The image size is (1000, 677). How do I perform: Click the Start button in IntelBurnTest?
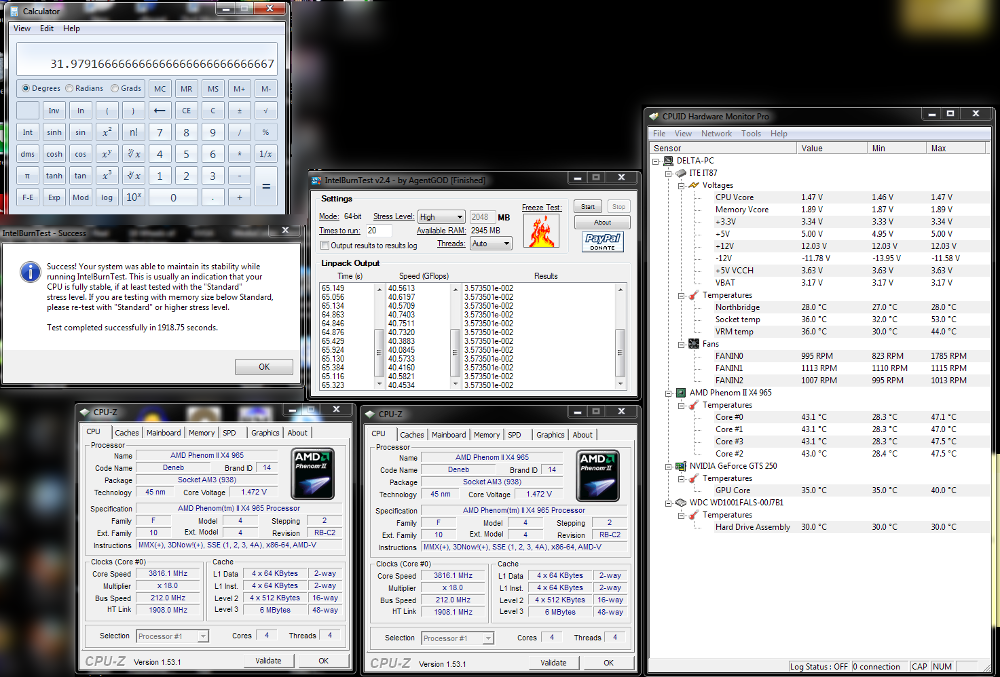tap(587, 207)
